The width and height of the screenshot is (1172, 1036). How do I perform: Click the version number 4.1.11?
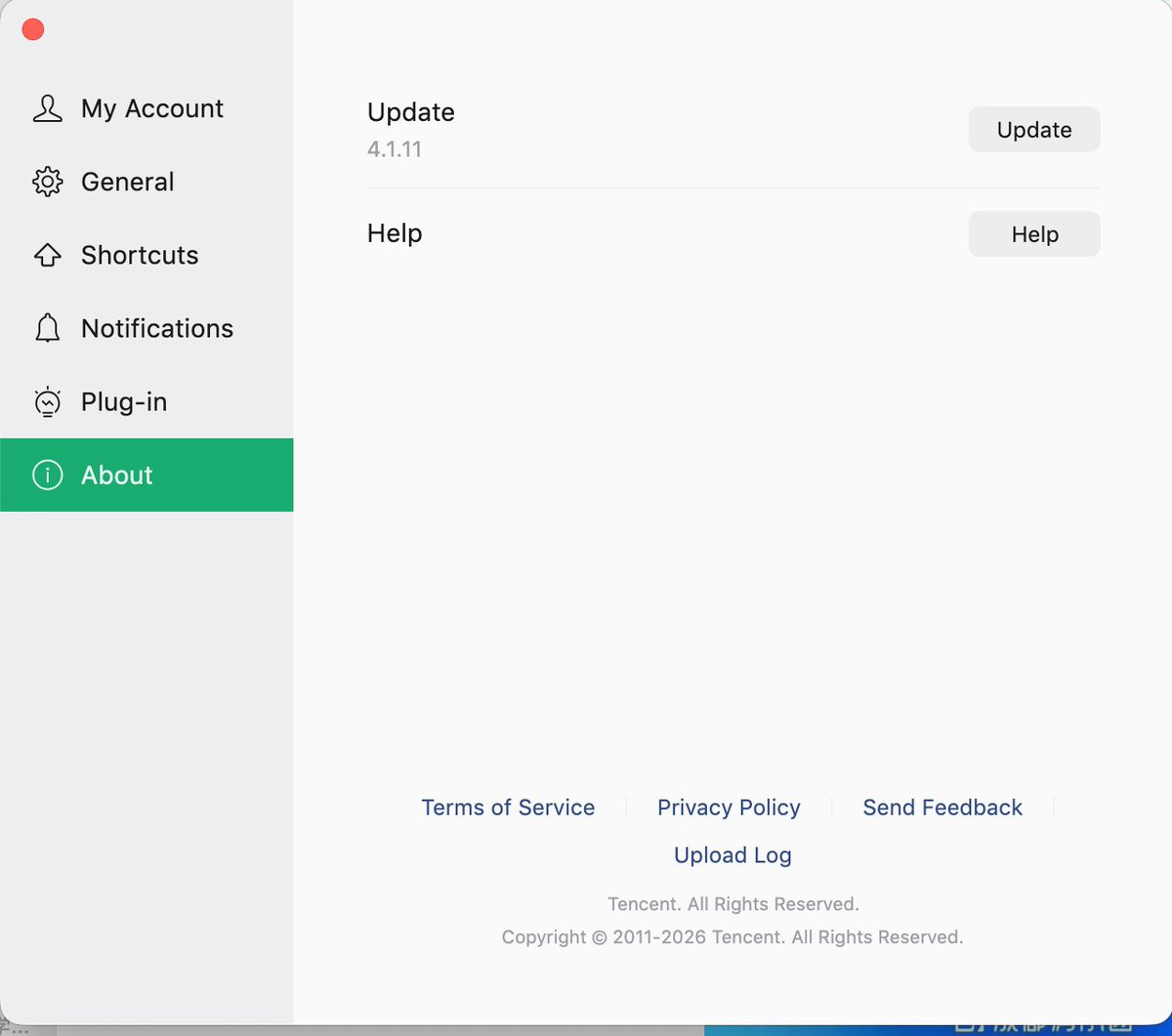click(395, 149)
